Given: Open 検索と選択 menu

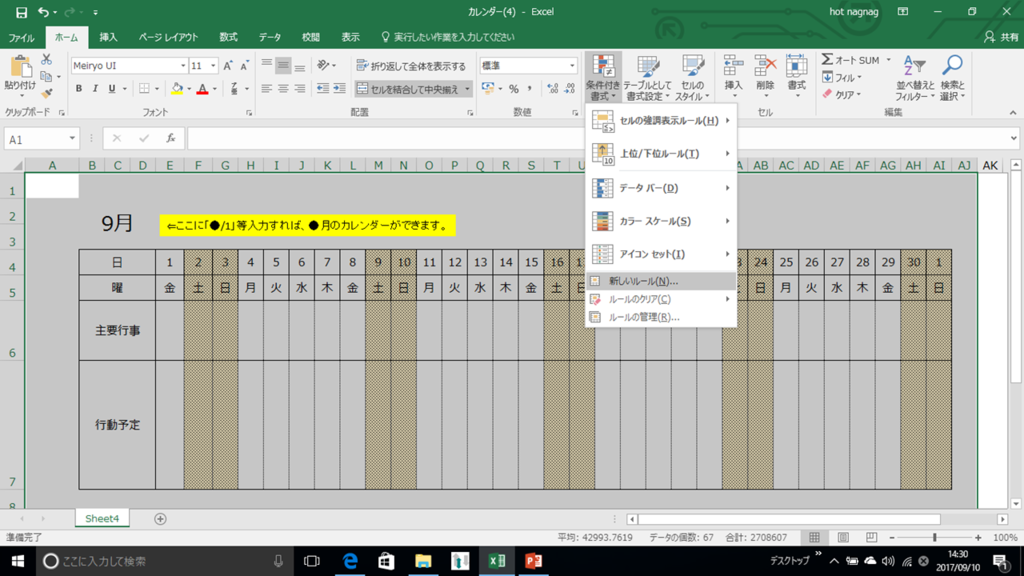Looking at the screenshot, I should tap(953, 77).
